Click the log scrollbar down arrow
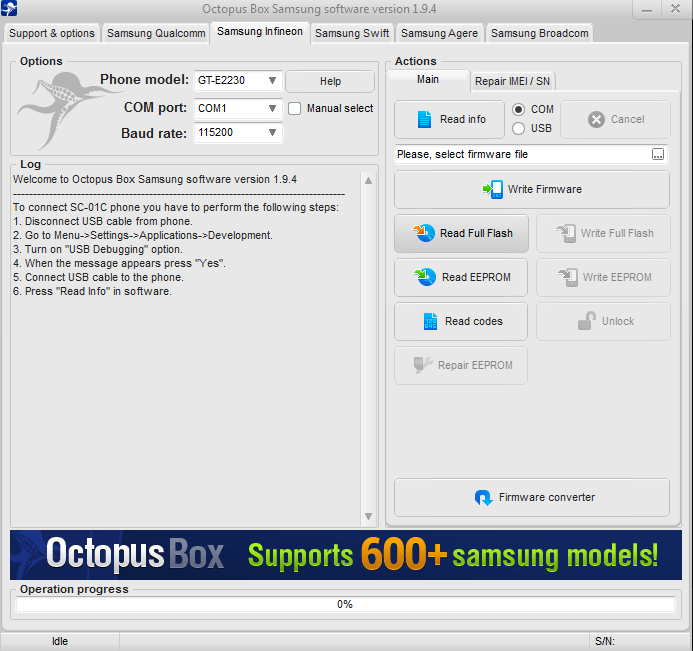Image resolution: width=693 pixels, height=651 pixels. click(x=368, y=516)
